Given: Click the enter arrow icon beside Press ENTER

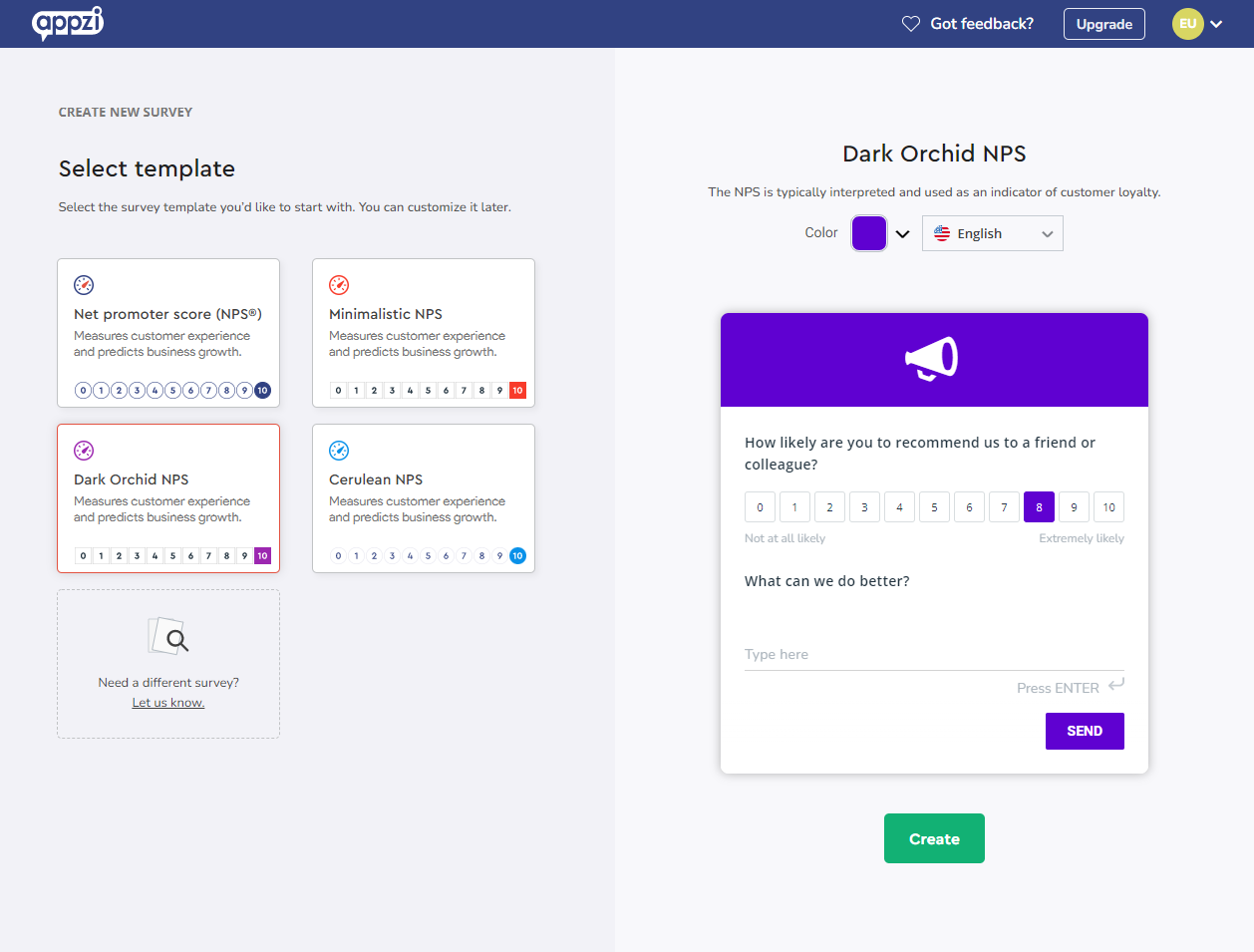Looking at the screenshot, I should pos(1116,684).
